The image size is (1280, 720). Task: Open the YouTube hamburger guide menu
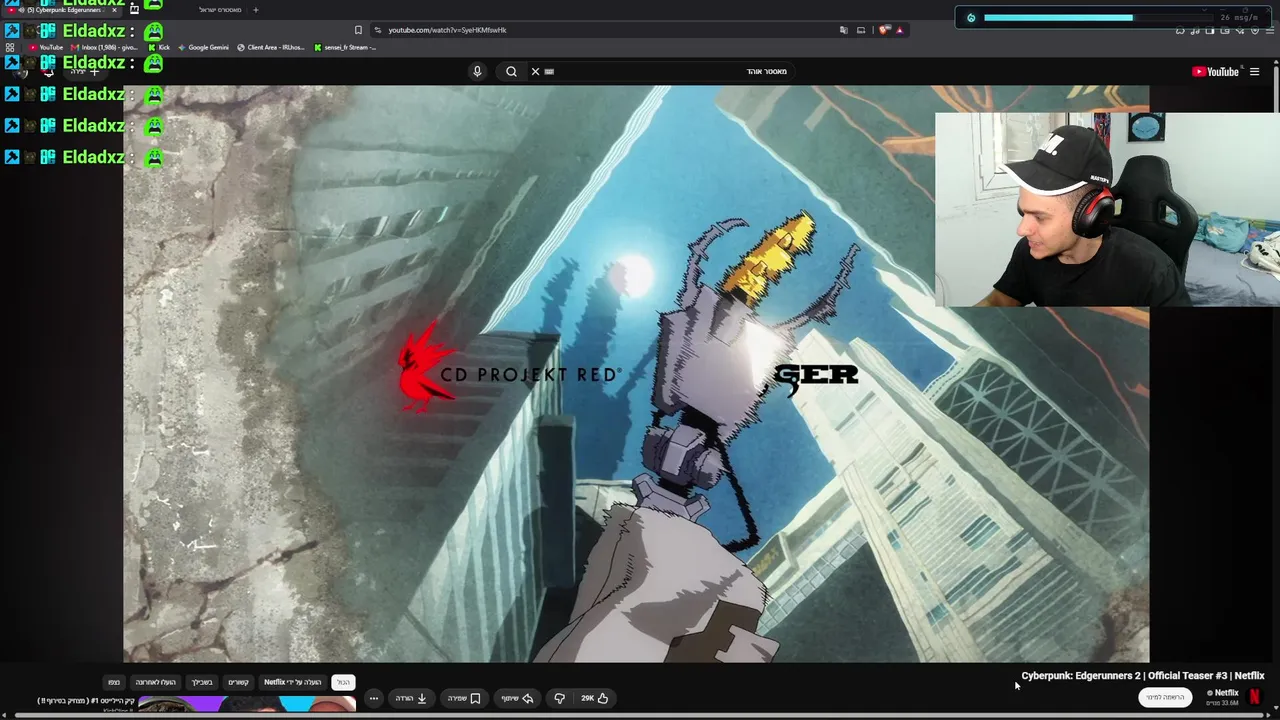coord(1254,71)
